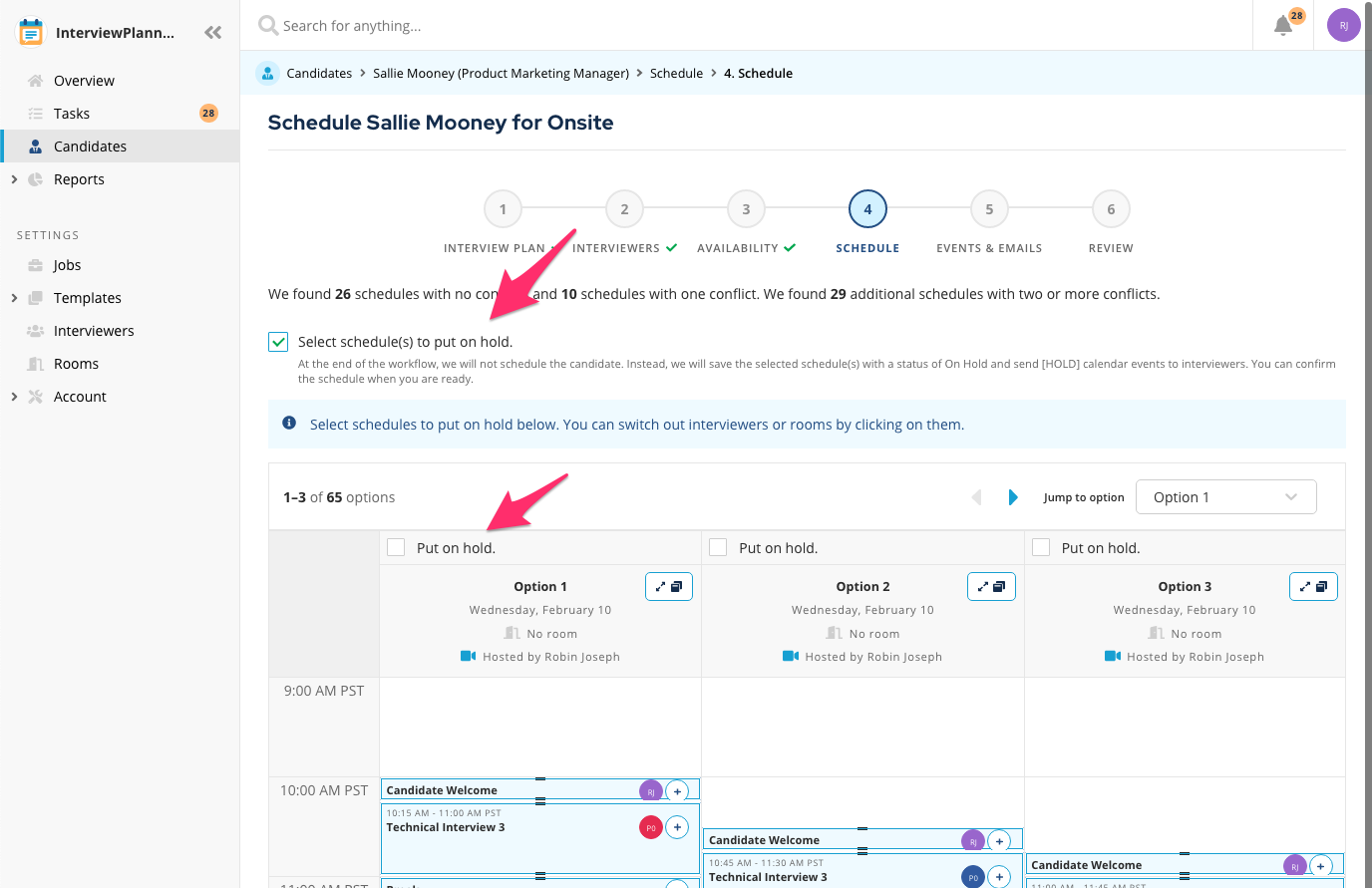Screen dimensions: 1372x888
Task: Click Option 2 video camera host icon
Action: coord(791,656)
